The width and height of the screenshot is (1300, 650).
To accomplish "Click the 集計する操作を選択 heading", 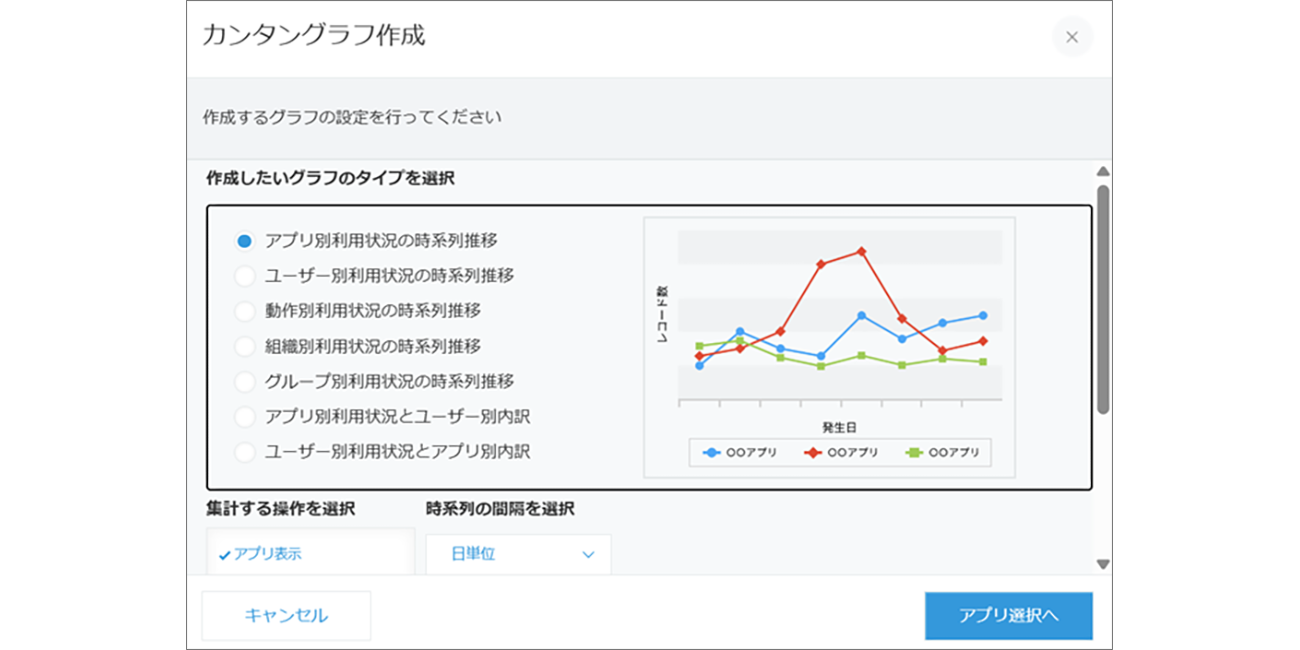I will 280,509.
